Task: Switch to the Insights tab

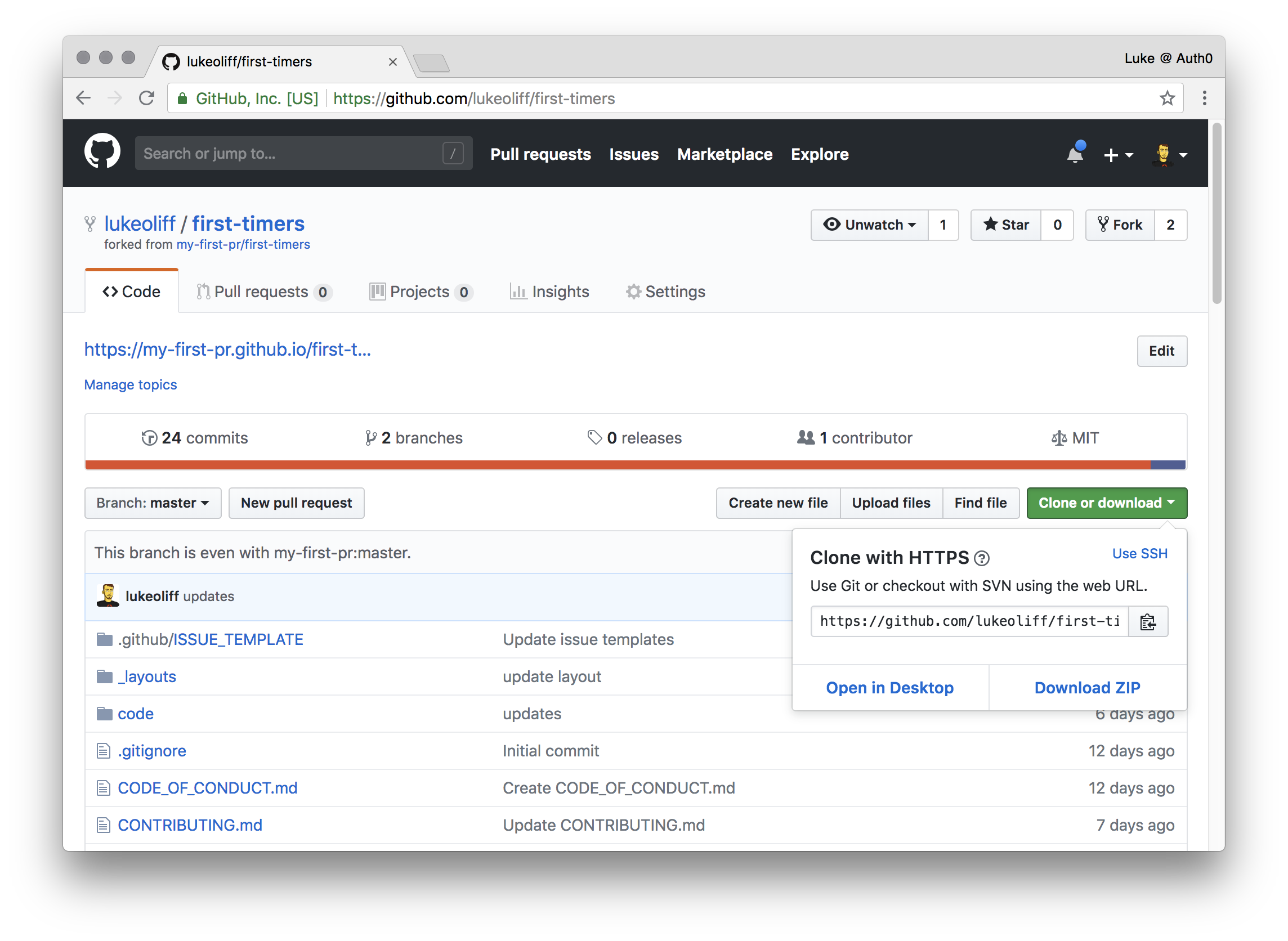Action: (550, 292)
